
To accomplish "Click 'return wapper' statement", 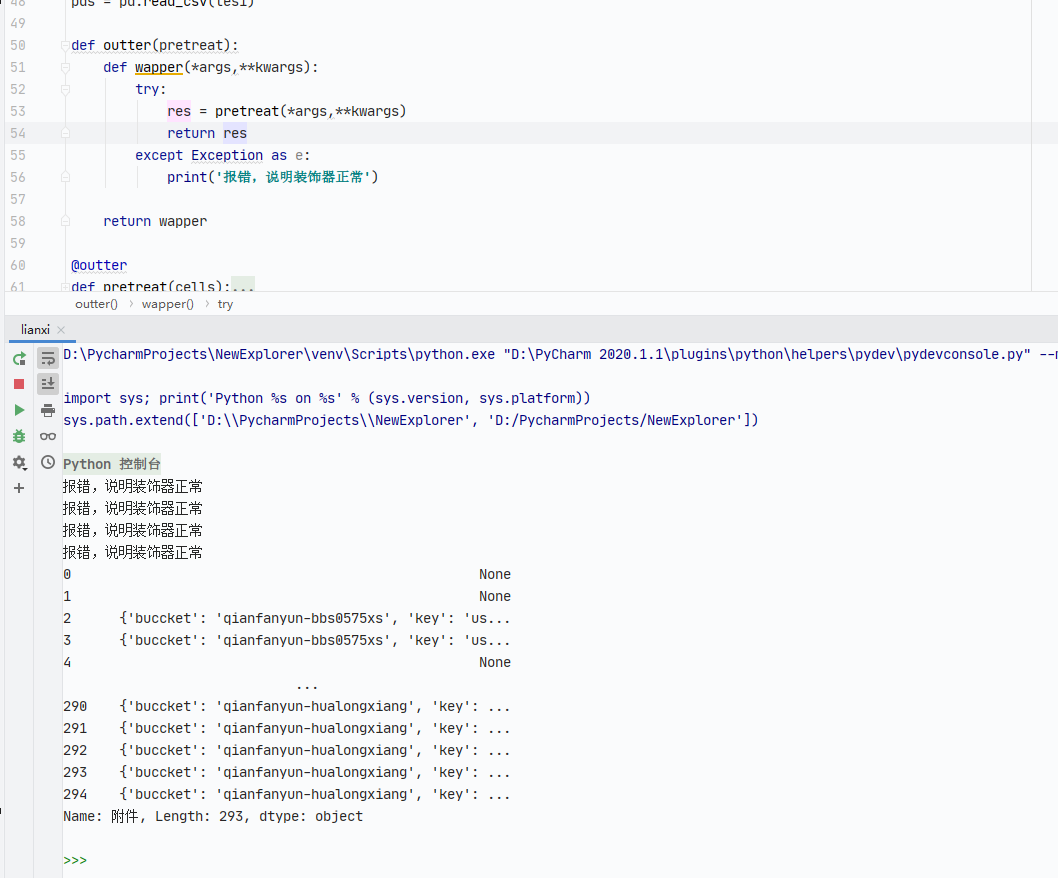I will pyautogui.click(x=155, y=221).
